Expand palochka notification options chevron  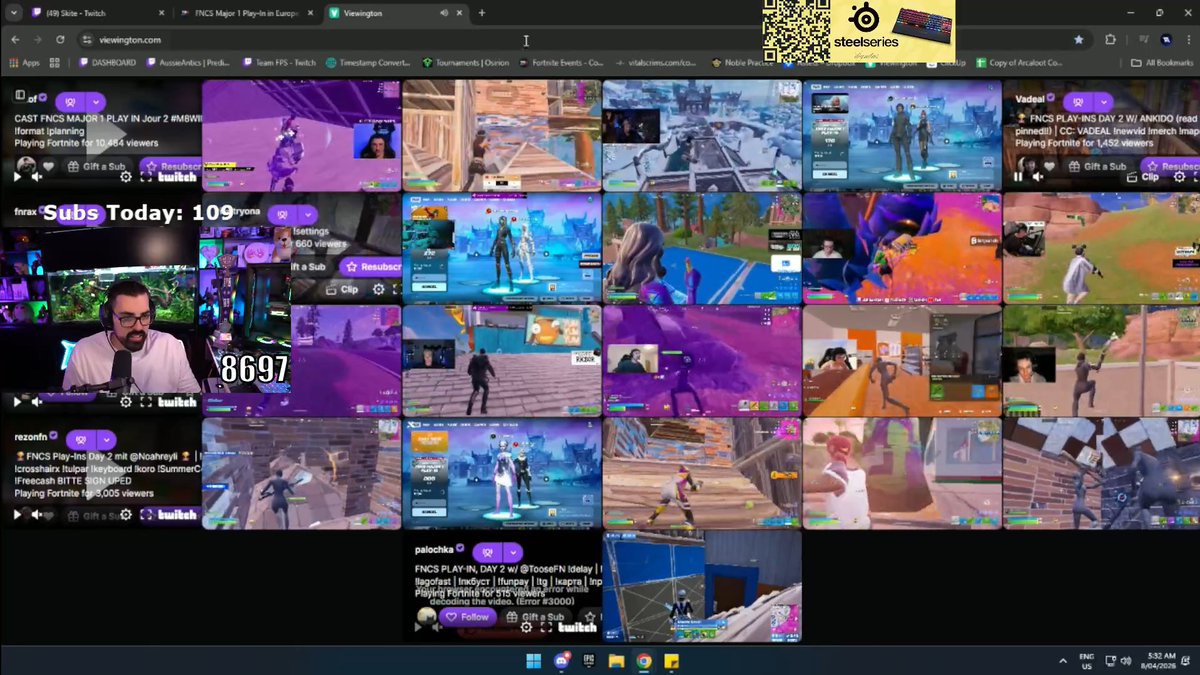click(x=512, y=552)
